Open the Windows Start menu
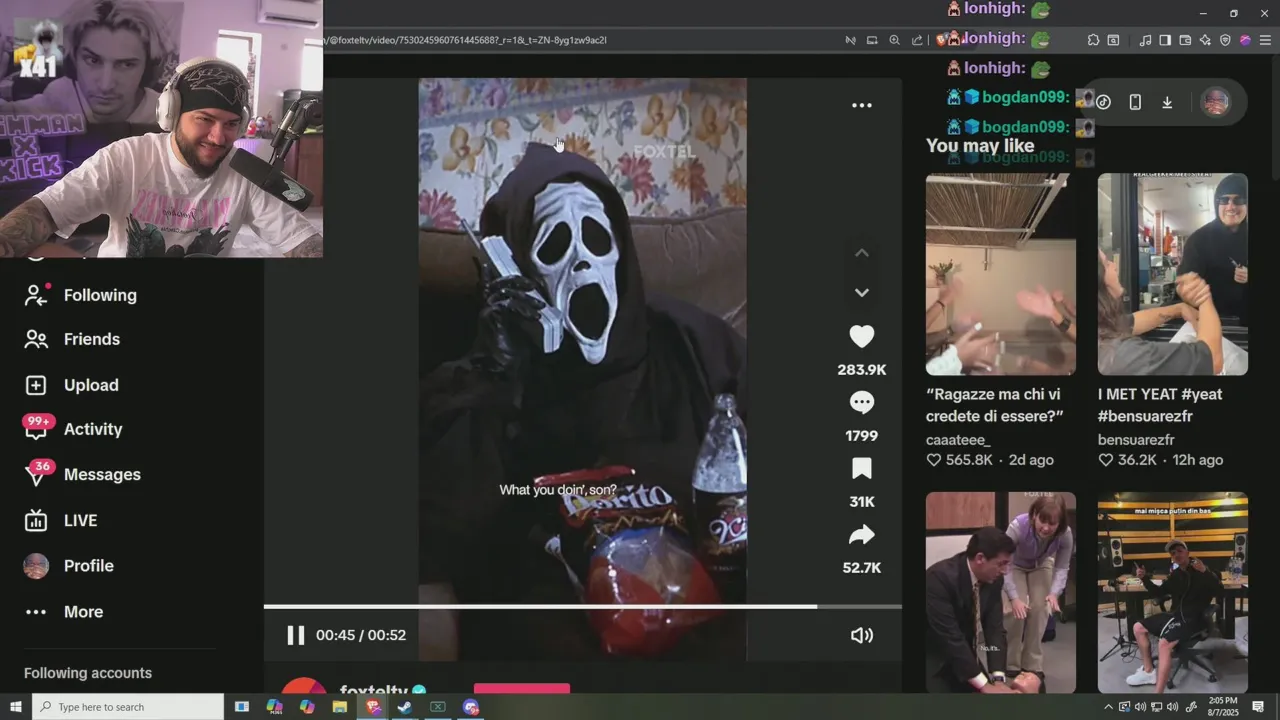1280x720 pixels. (16, 707)
